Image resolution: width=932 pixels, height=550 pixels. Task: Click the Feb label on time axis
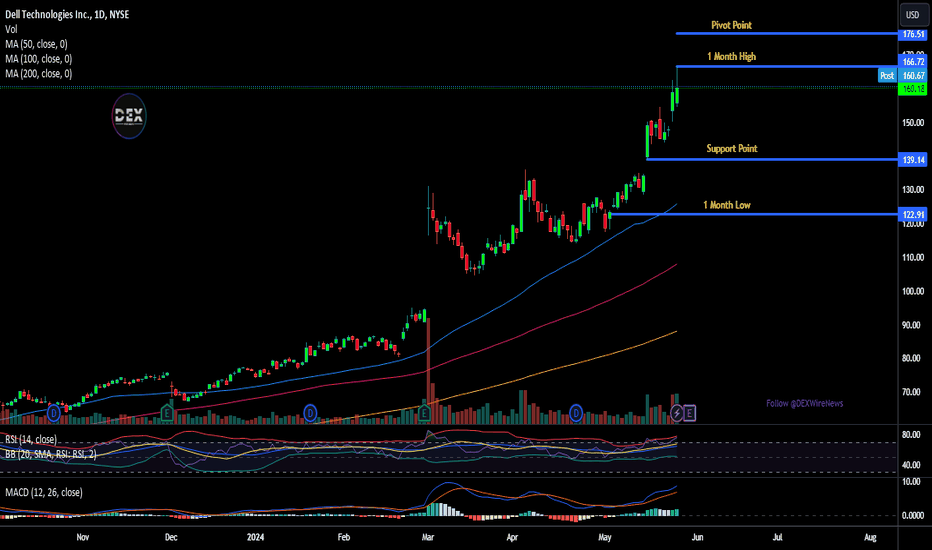tap(344, 537)
